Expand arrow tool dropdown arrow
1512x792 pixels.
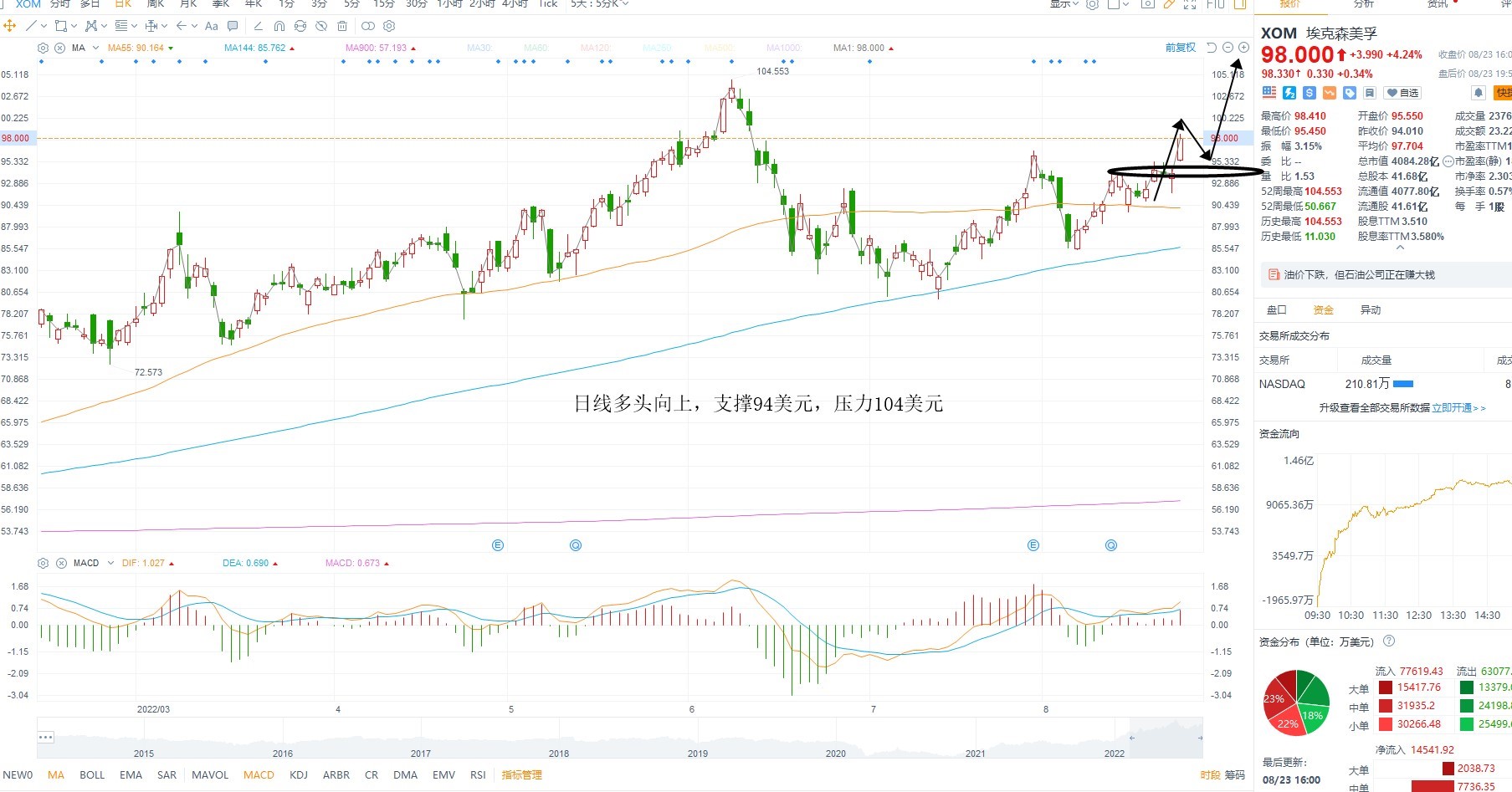(x=194, y=26)
